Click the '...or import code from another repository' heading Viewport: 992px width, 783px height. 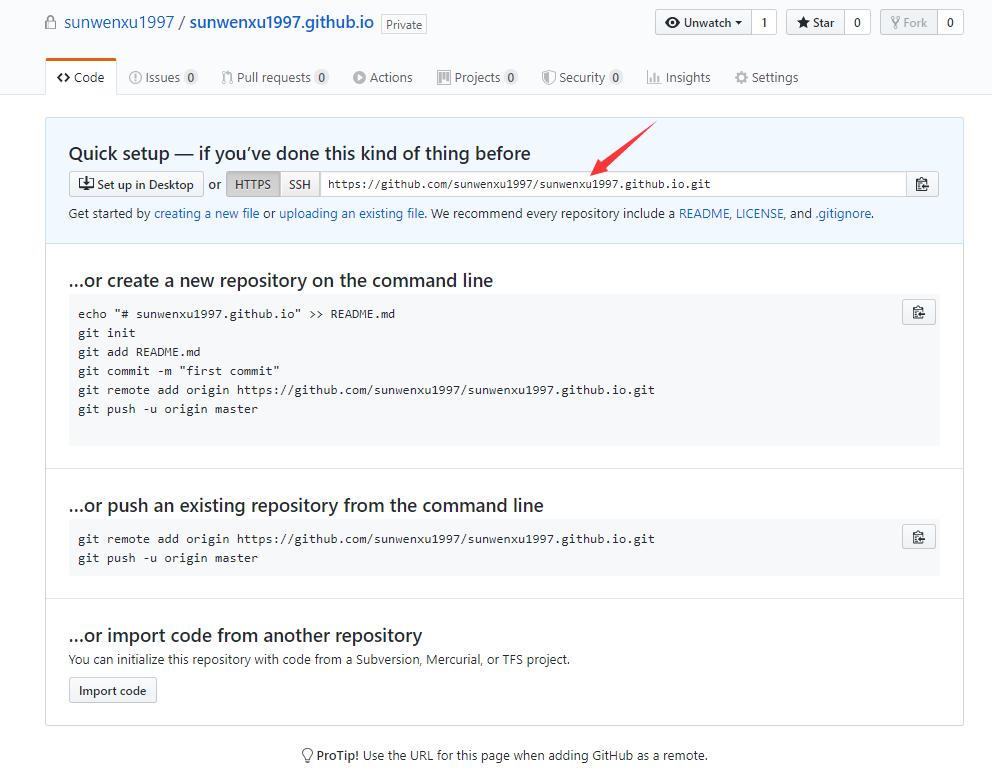245,635
